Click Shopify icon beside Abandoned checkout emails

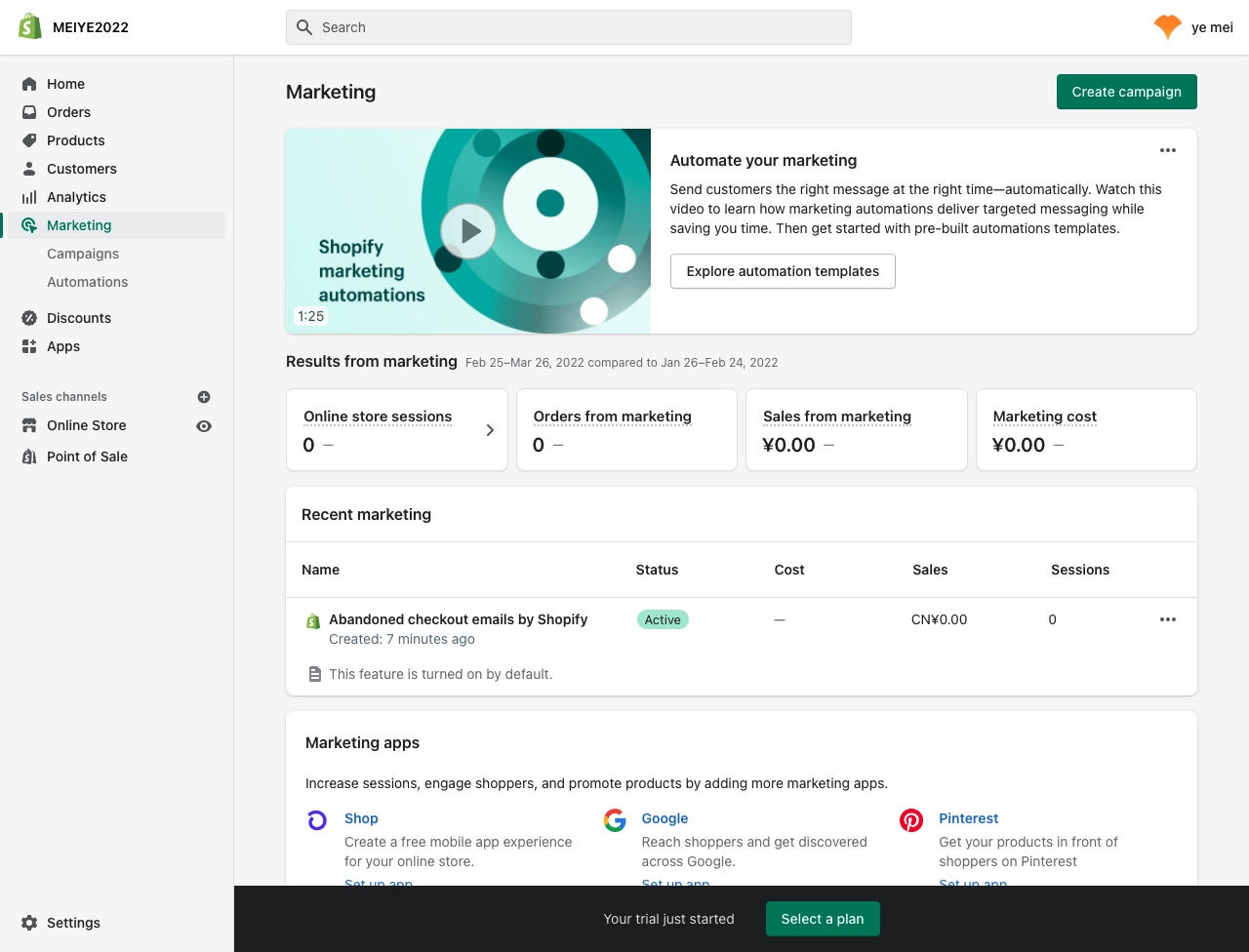(313, 620)
